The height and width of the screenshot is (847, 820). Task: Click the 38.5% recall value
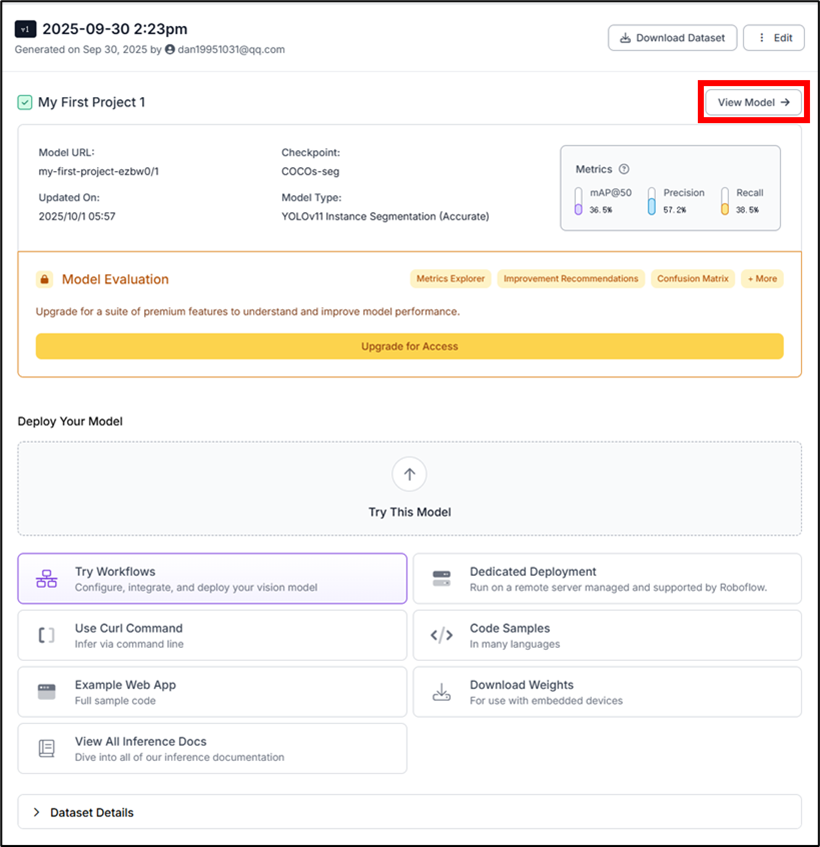coord(747,210)
